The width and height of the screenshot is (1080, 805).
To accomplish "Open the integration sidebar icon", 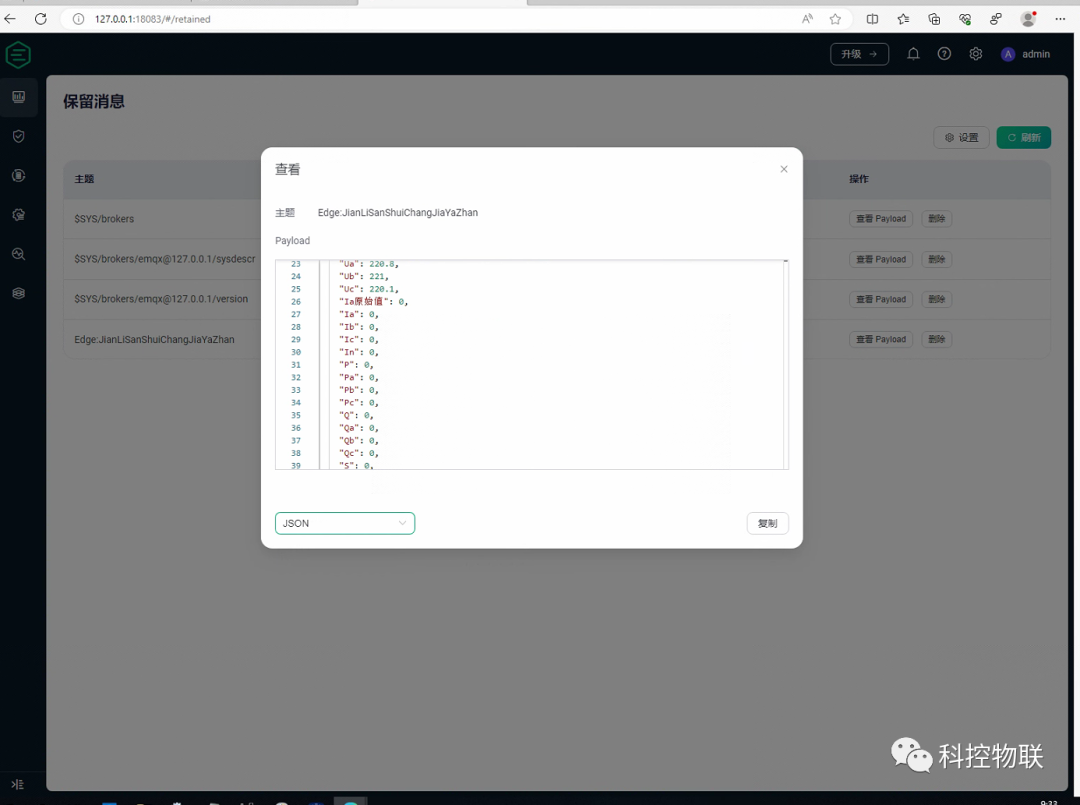I will point(19,176).
